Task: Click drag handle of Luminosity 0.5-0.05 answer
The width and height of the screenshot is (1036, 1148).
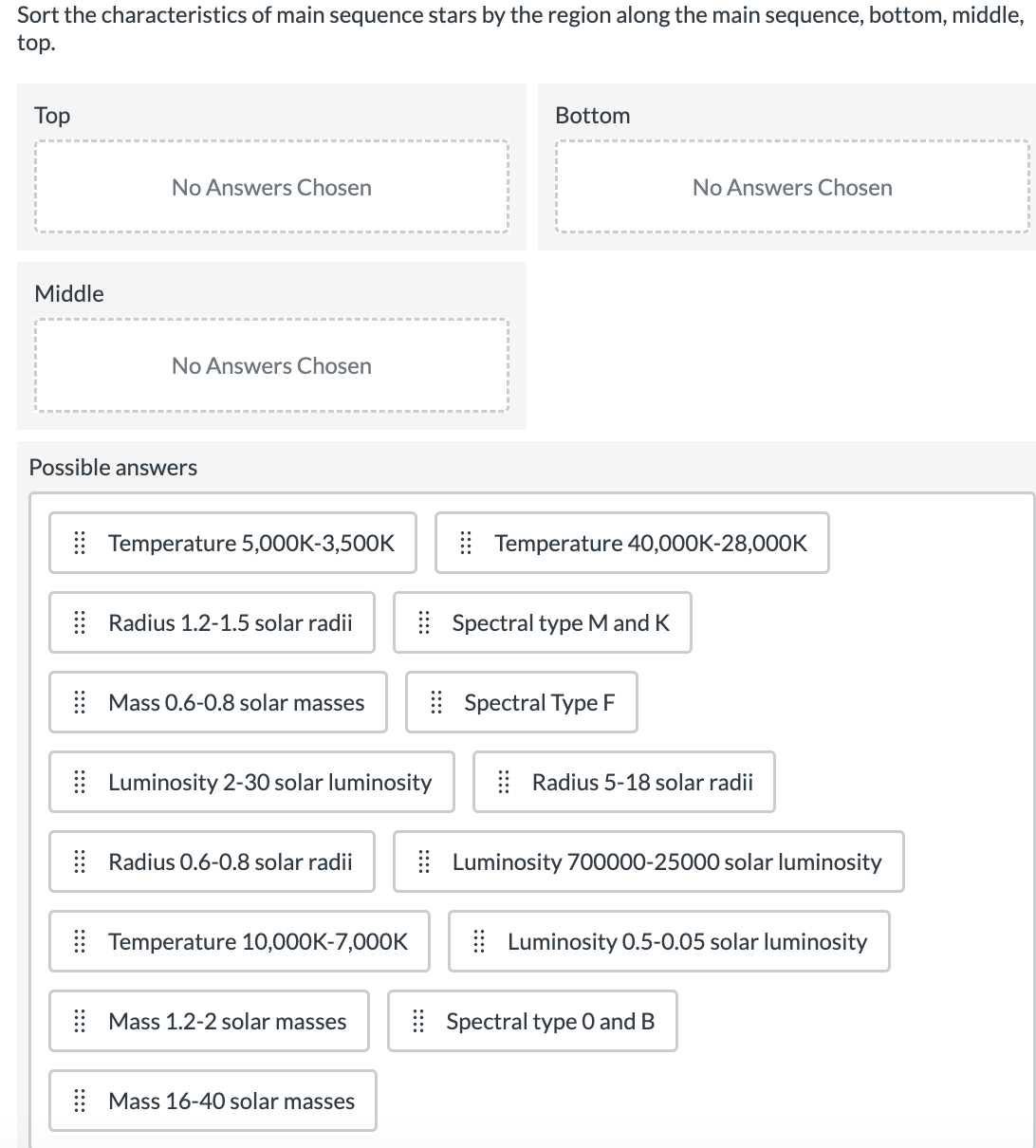Action: 479,941
